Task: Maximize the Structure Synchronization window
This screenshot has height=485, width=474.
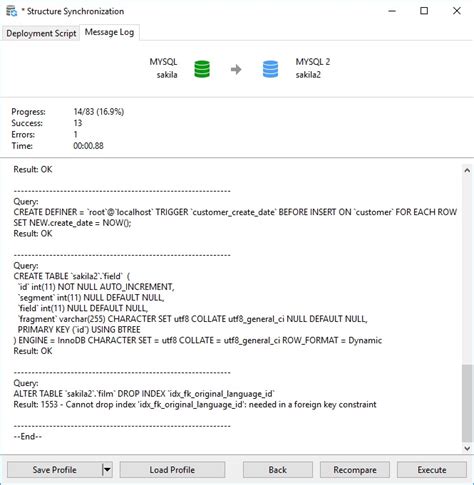Action: click(x=424, y=11)
